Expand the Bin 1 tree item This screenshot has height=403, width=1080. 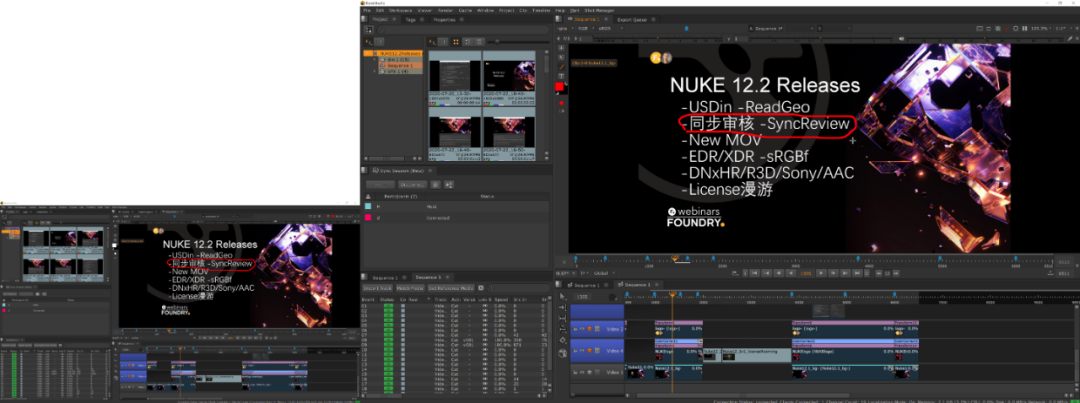[375, 59]
